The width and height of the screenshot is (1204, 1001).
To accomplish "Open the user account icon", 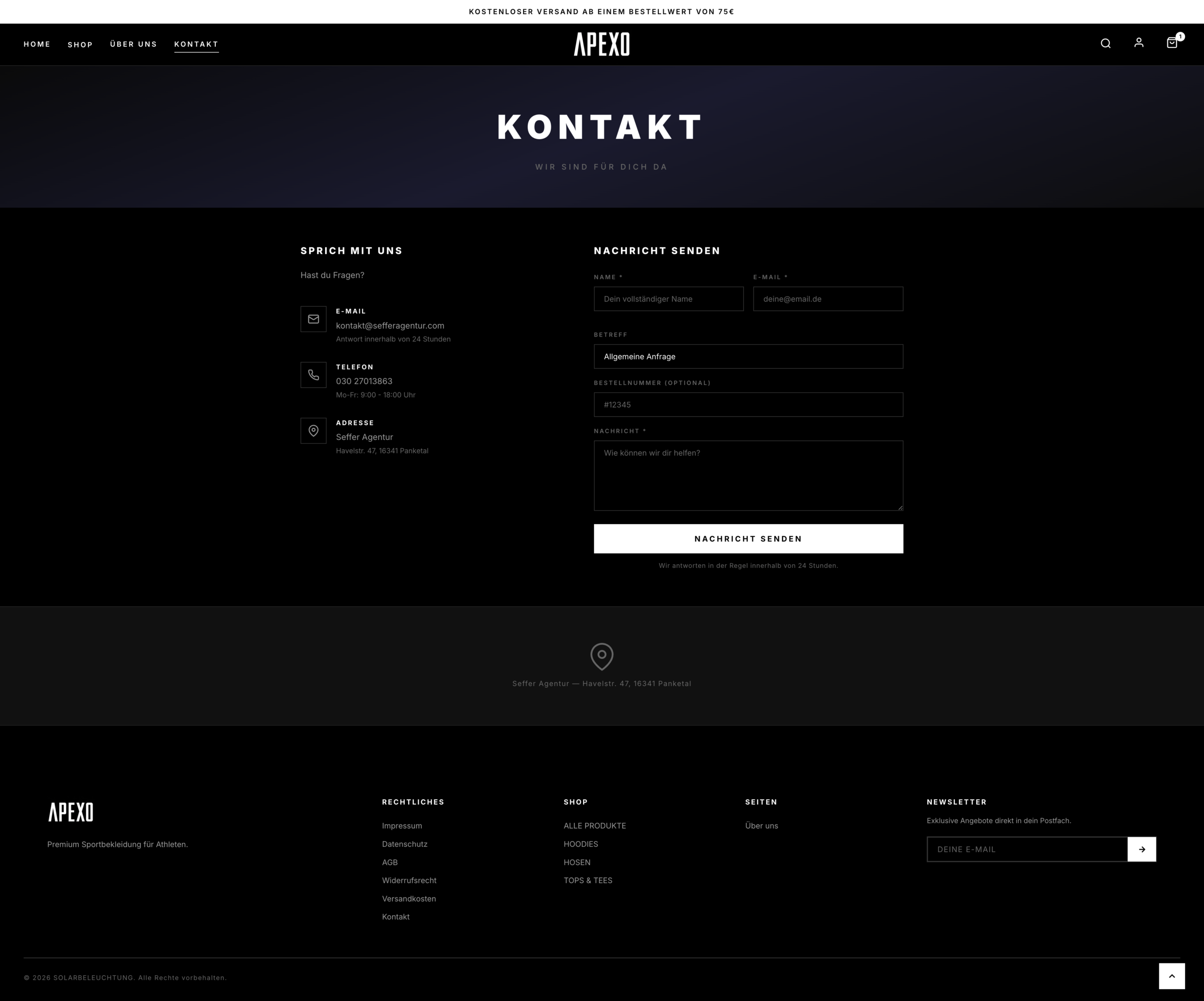I will (1139, 43).
